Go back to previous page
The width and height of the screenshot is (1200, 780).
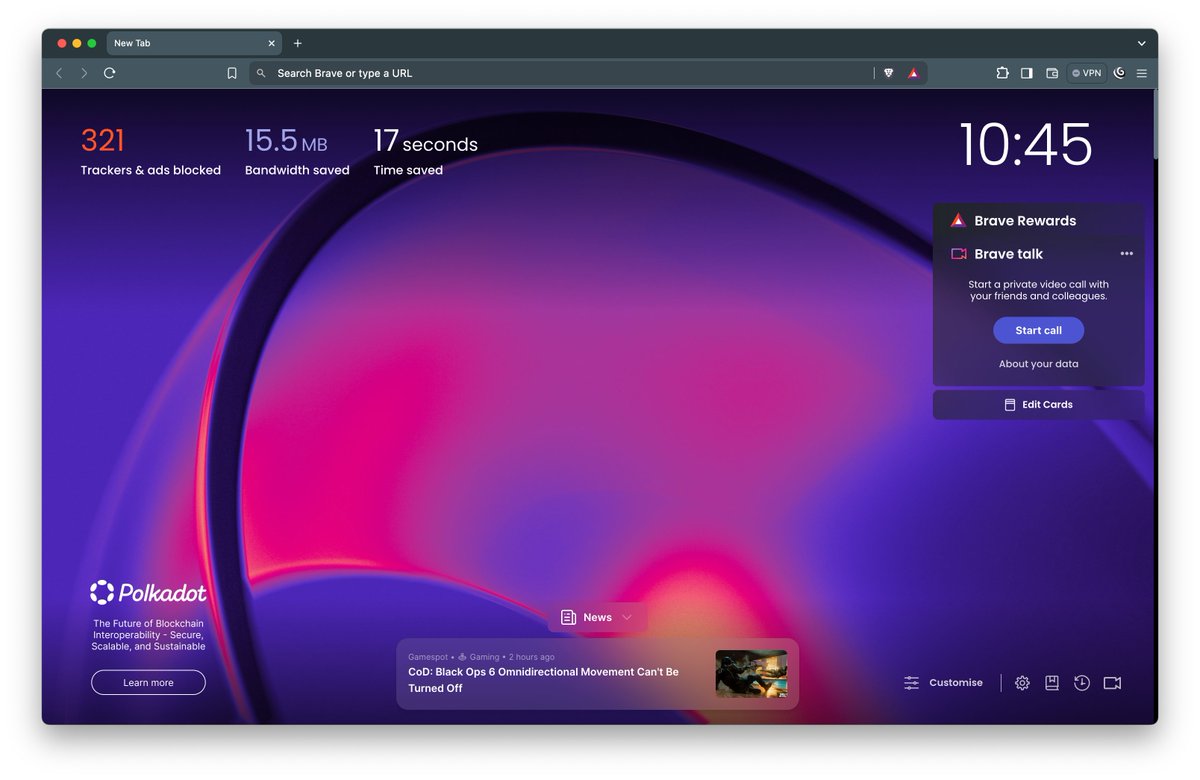click(59, 73)
